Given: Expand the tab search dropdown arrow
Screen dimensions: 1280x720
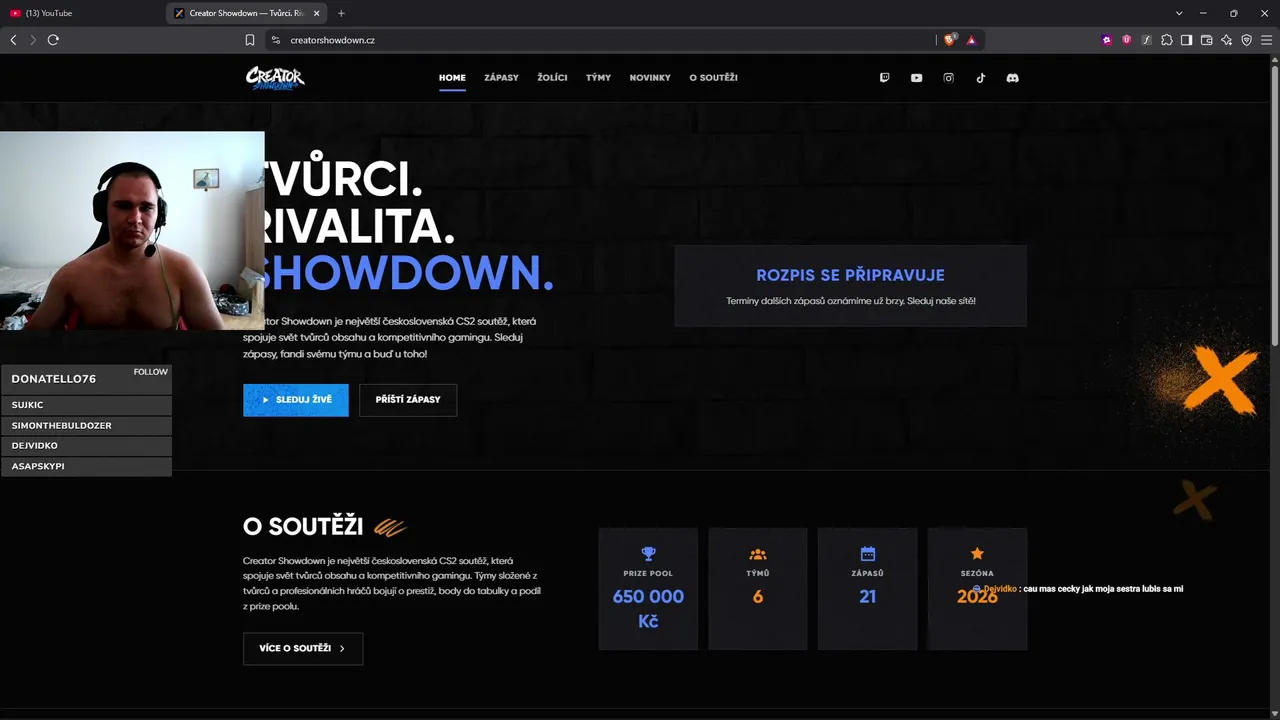Looking at the screenshot, I should click(1179, 13).
